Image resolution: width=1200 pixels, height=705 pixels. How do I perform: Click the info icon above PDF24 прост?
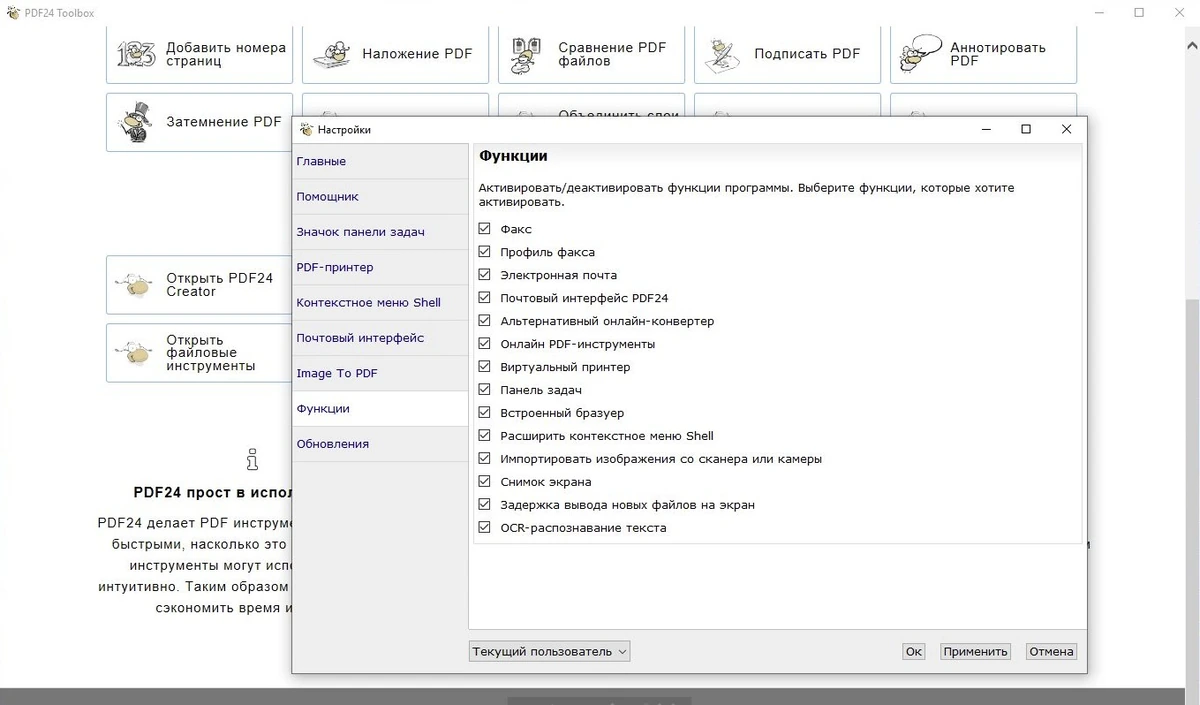coord(252,459)
